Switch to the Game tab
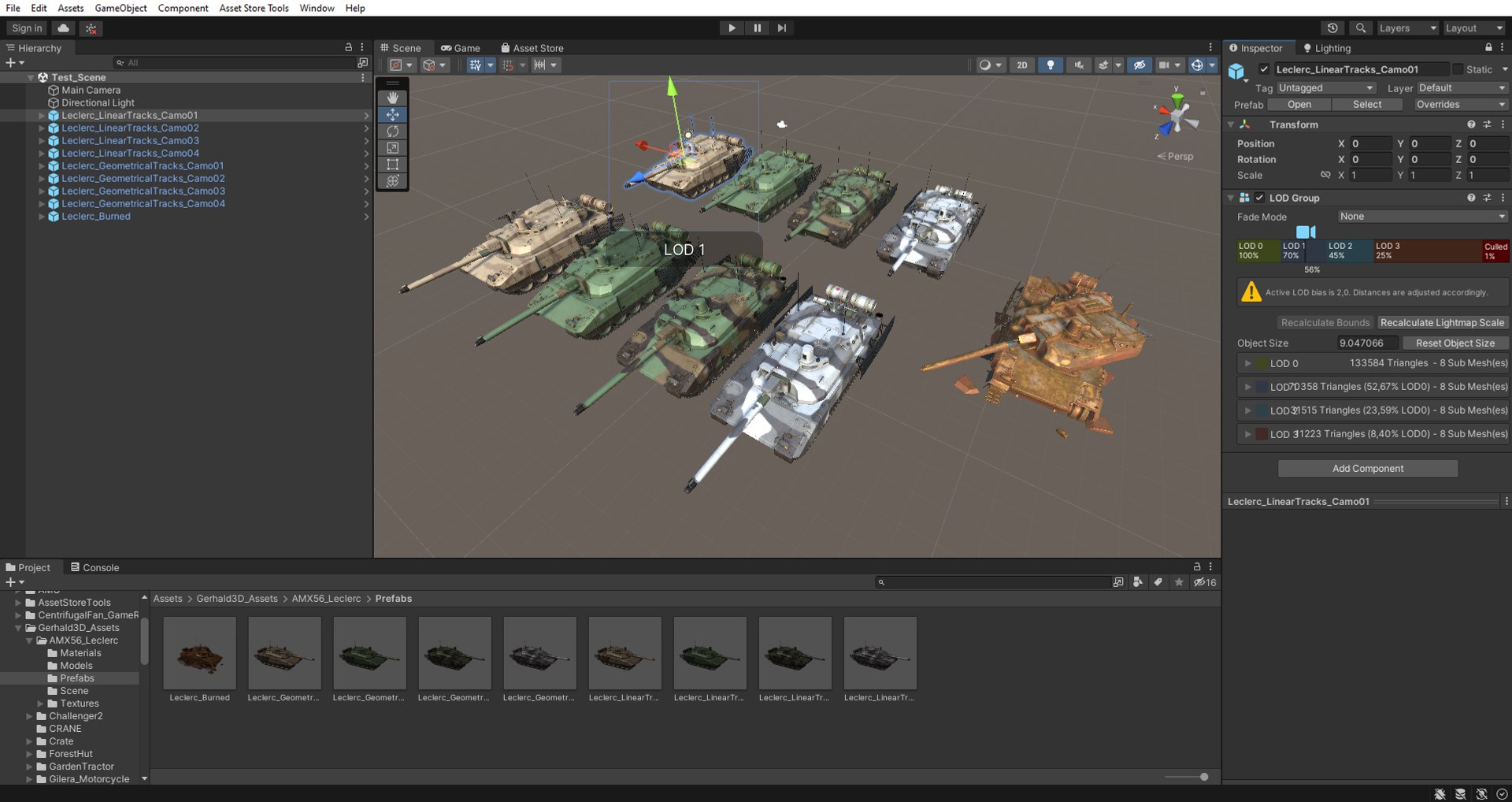Image resolution: width=1512 pixels, height=802 pixels. pos(461,48)
